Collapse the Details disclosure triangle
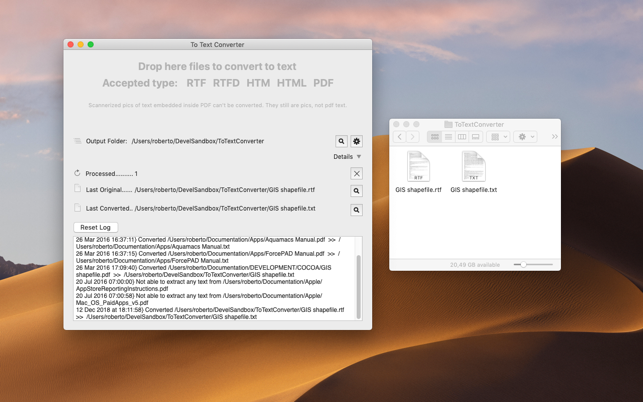This screenshot has height=402, width=643. point(359,157)
